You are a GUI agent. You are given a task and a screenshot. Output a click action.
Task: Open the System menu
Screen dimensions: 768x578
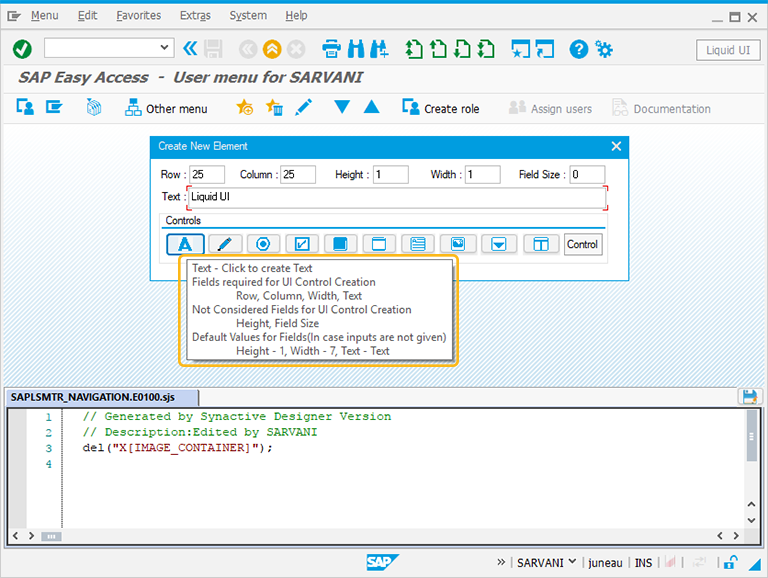[248, 16]
